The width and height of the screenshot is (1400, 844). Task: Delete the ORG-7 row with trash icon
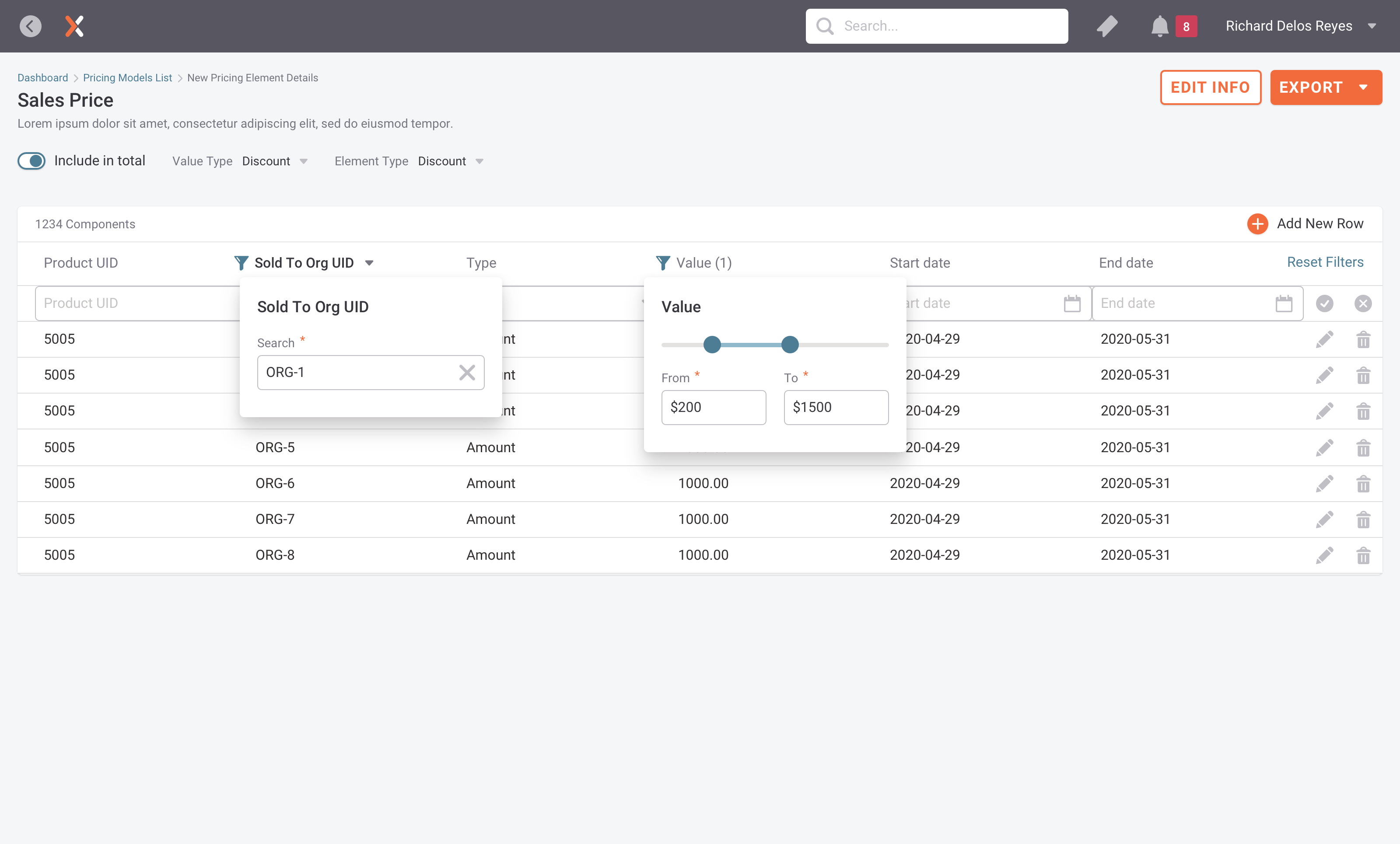click(1363, 519)
